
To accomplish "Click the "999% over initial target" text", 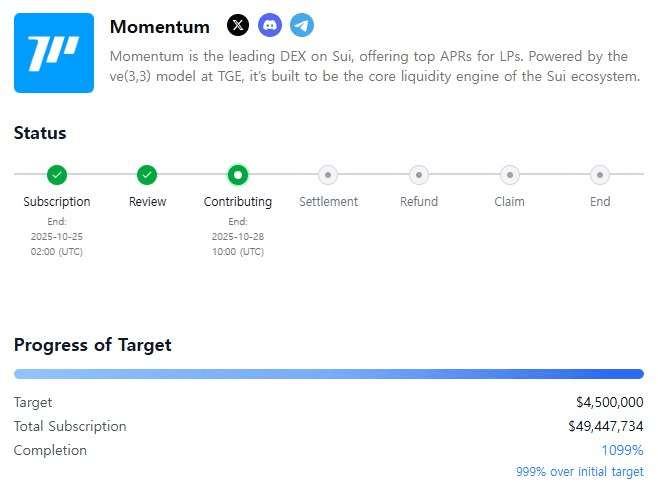I will pos(579,472).
